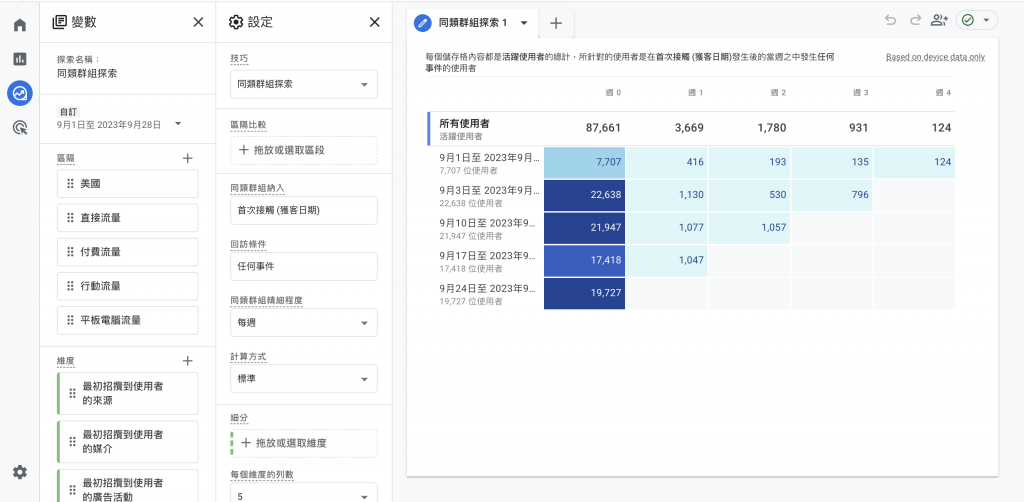Screen dimensions: 1024x502
Task: Click the 416 cell in 週 1
Action: click(667, 162)
